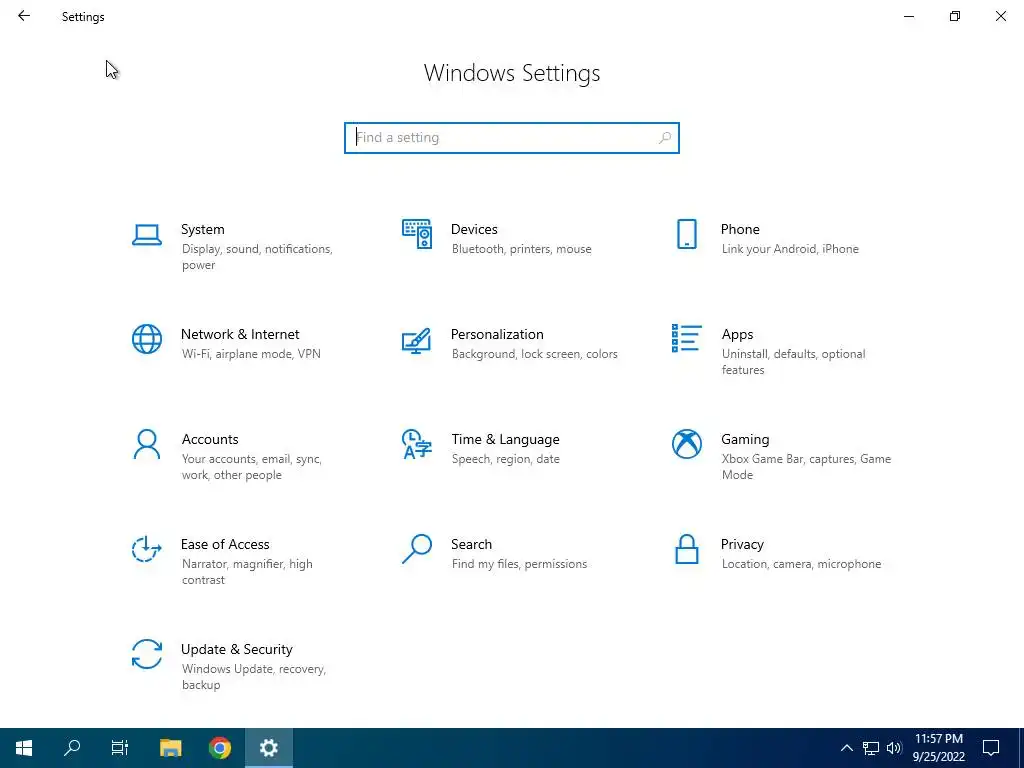Click the Personalization paintbrush icon
Image resolution: width=1024 pixels, height=768 pixels.
[x=417, y=340]
